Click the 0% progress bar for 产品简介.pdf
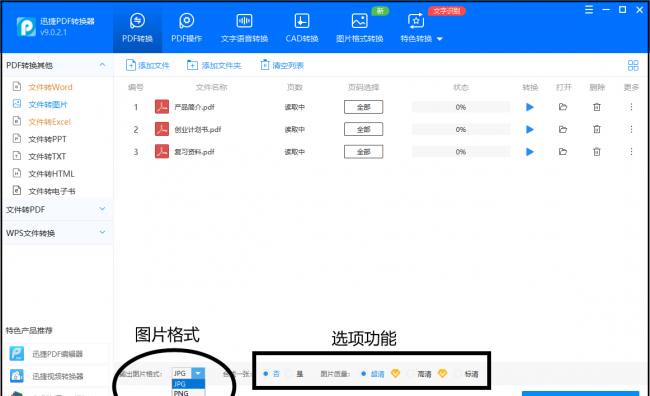Image resolution: width=650 pixels, height=396 pixels. 461,107
